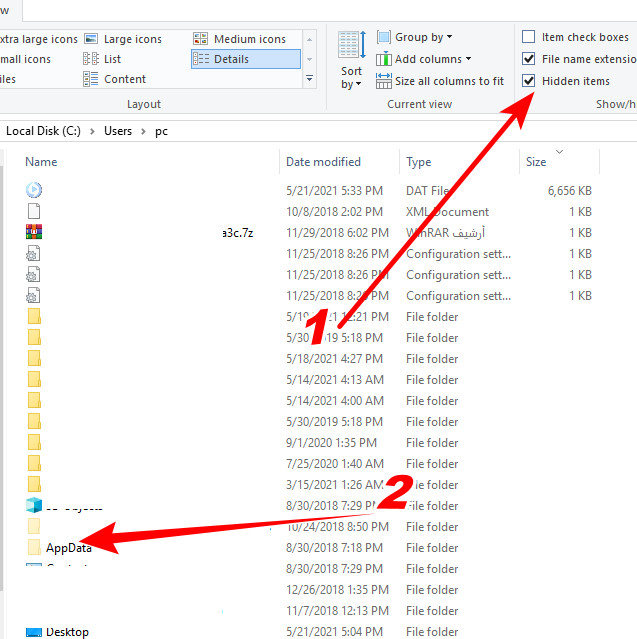Select Large icons layout
The image size is (637, 639).
coord(123,39)
